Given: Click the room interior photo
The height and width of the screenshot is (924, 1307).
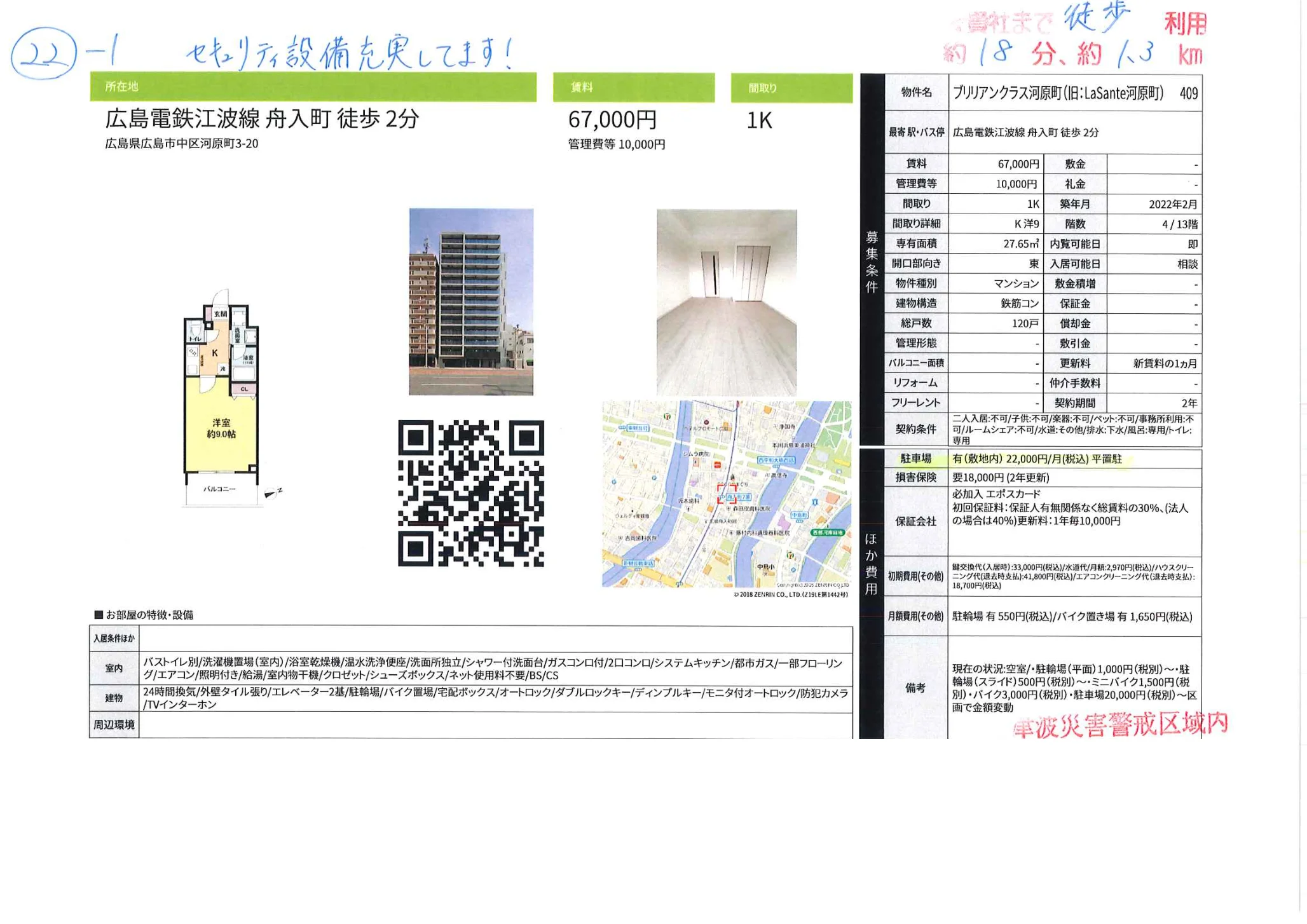Looking at the screenshot, I should point(726,301).
